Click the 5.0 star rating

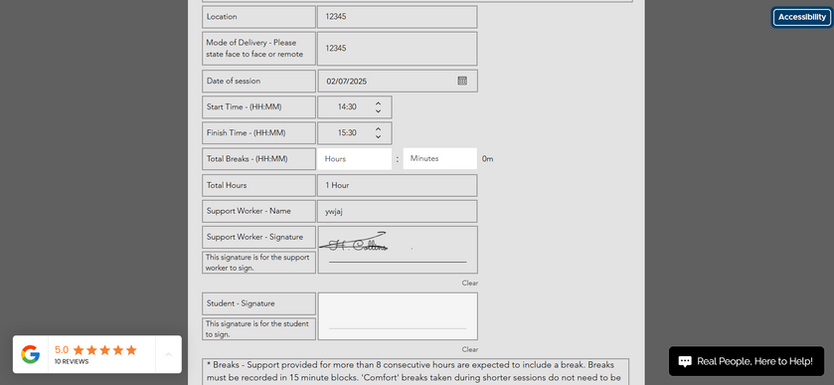point(96,350)
